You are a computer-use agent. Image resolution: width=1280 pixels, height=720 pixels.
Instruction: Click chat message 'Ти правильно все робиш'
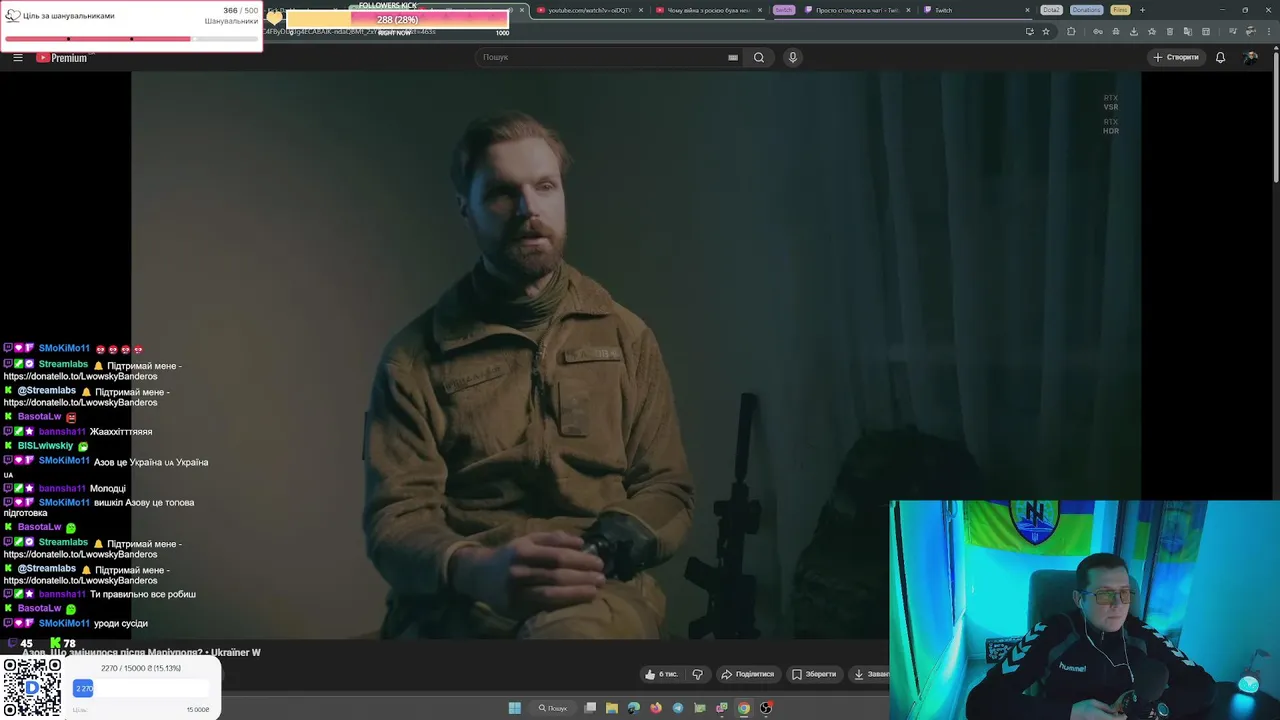click(x=143, y=594)
